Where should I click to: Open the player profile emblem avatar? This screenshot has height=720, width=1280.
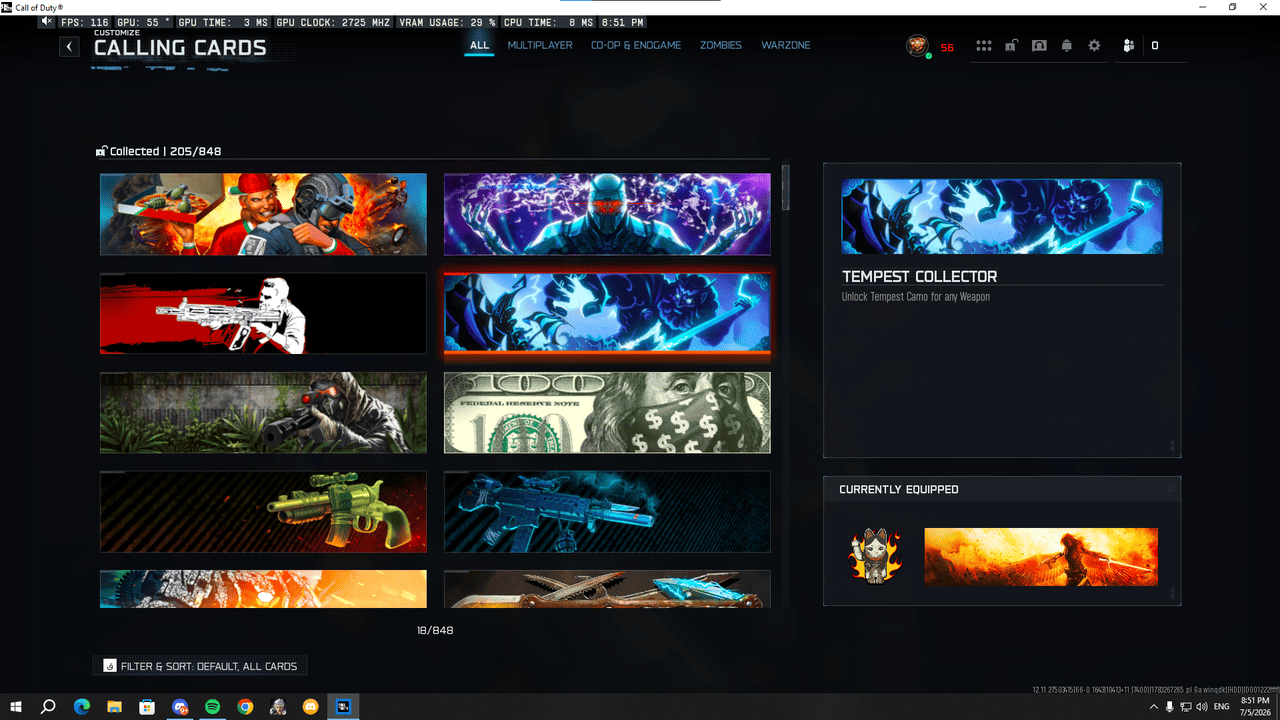[x=917, y=46]
